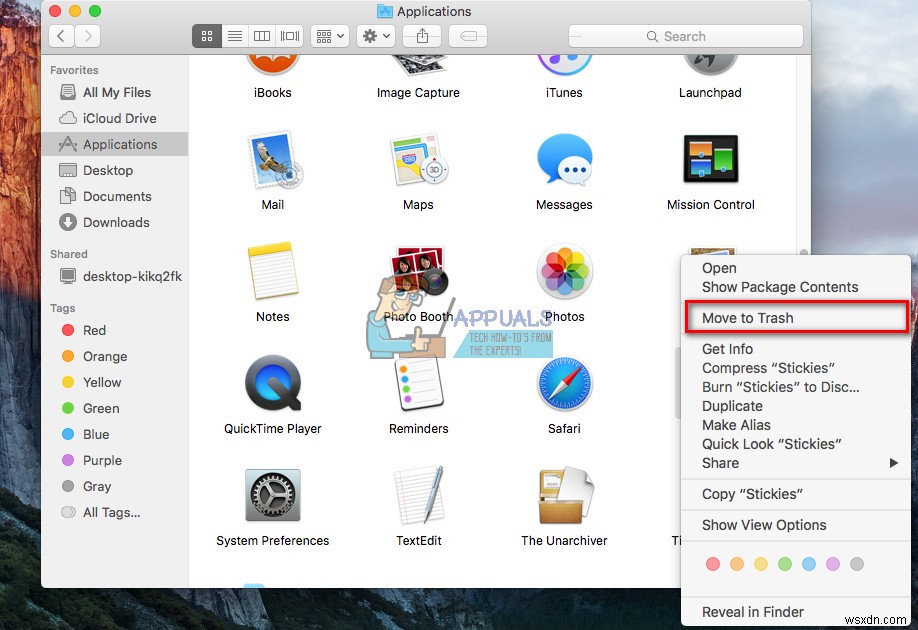Click inside the Search field
Screen dimensions: 918x630
pos(686,35)
